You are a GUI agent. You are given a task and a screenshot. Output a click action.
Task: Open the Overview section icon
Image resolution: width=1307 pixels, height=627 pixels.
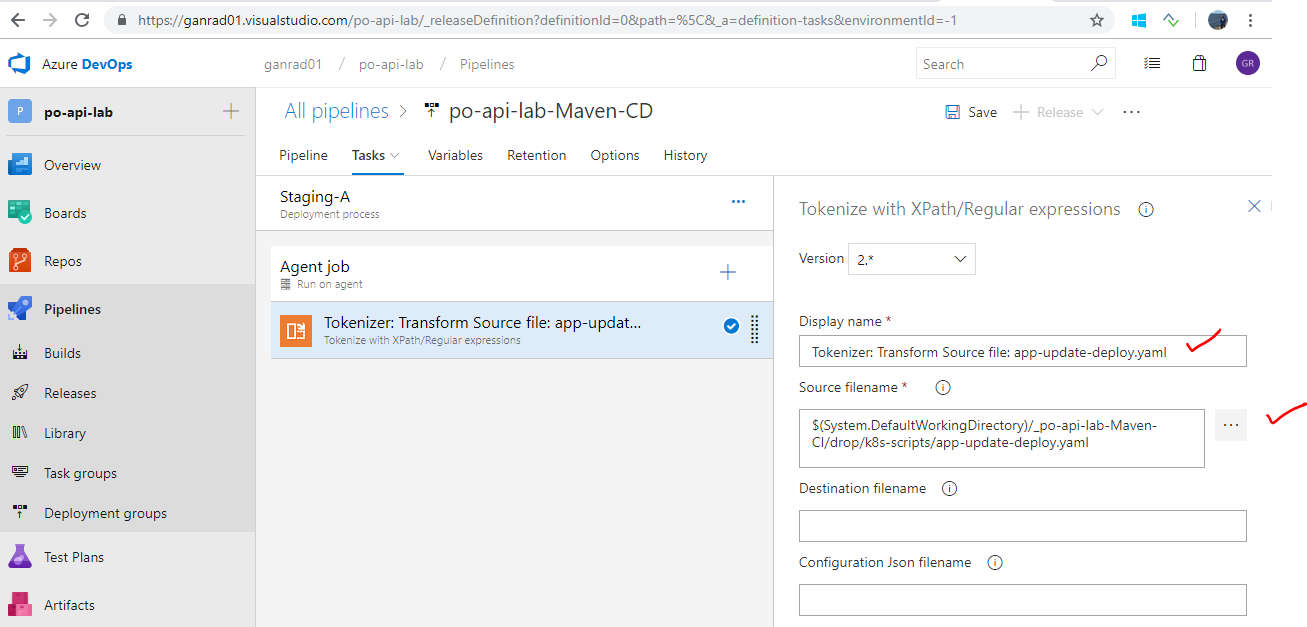tap(20, 165)
